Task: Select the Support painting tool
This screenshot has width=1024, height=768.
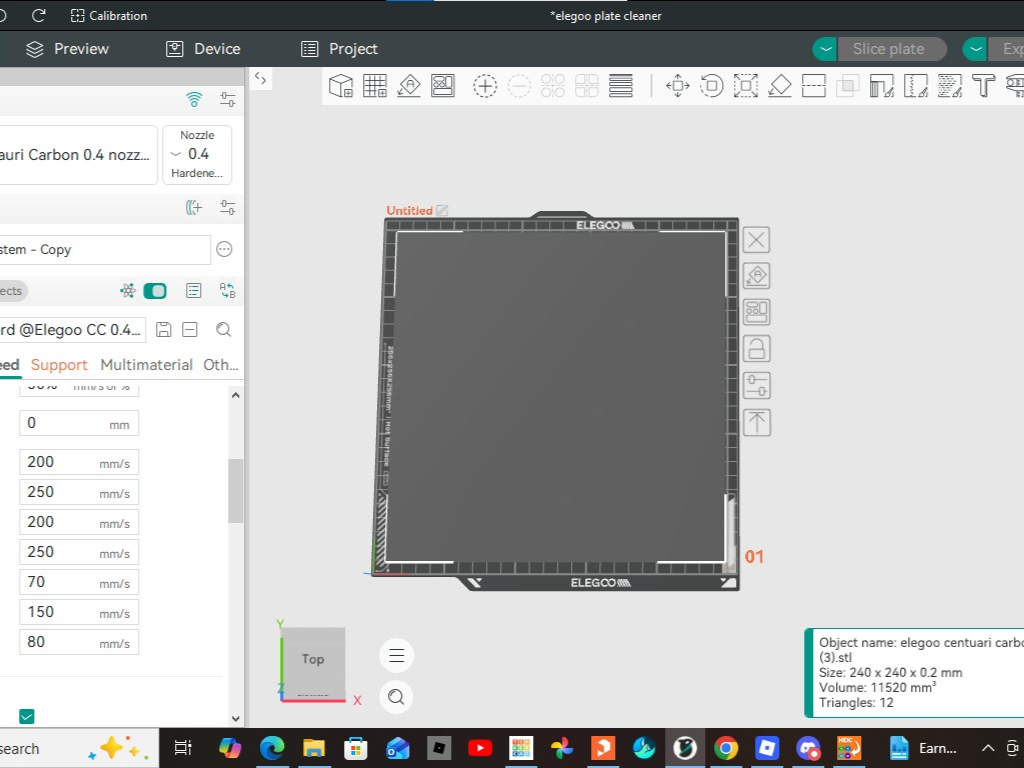Action: coord(882,86)
